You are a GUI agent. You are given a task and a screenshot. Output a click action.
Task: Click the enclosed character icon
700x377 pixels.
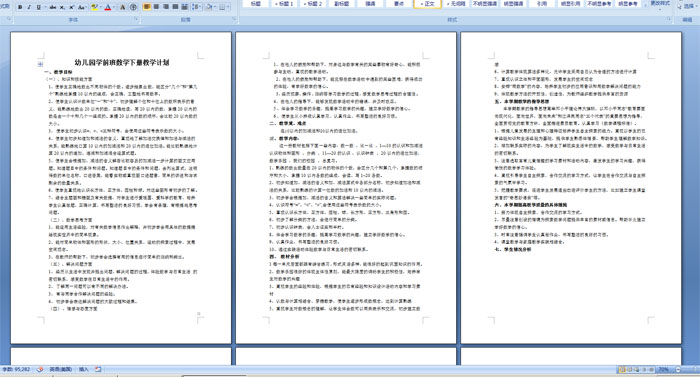133,7
